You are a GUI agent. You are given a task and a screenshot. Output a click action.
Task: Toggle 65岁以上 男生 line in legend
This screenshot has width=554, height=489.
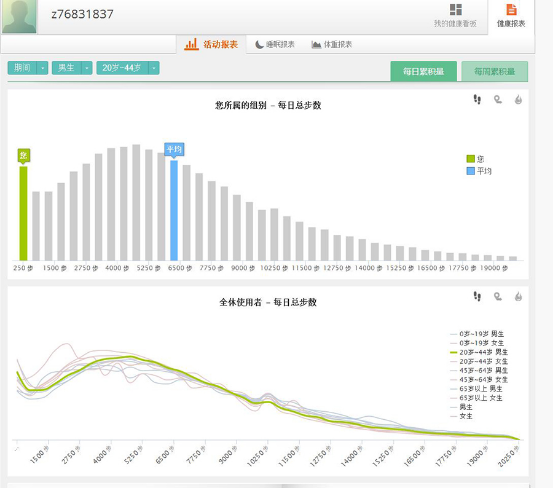(476, 389)
